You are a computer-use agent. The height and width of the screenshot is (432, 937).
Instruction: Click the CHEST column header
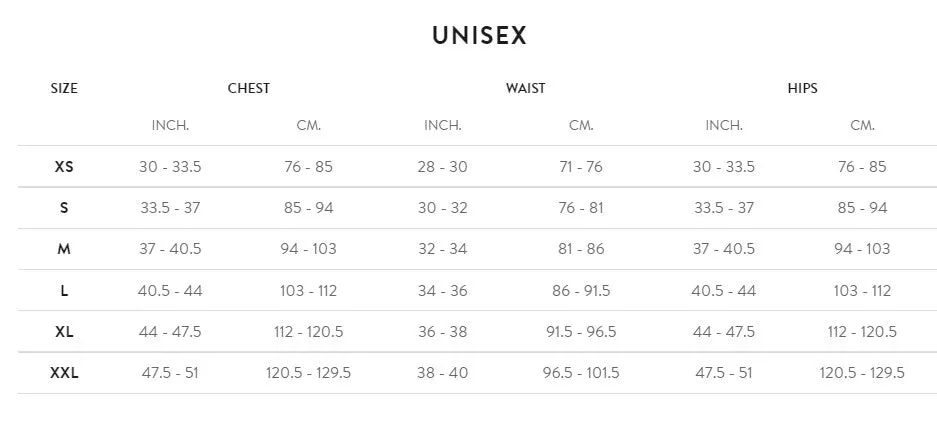click(249, 88)
